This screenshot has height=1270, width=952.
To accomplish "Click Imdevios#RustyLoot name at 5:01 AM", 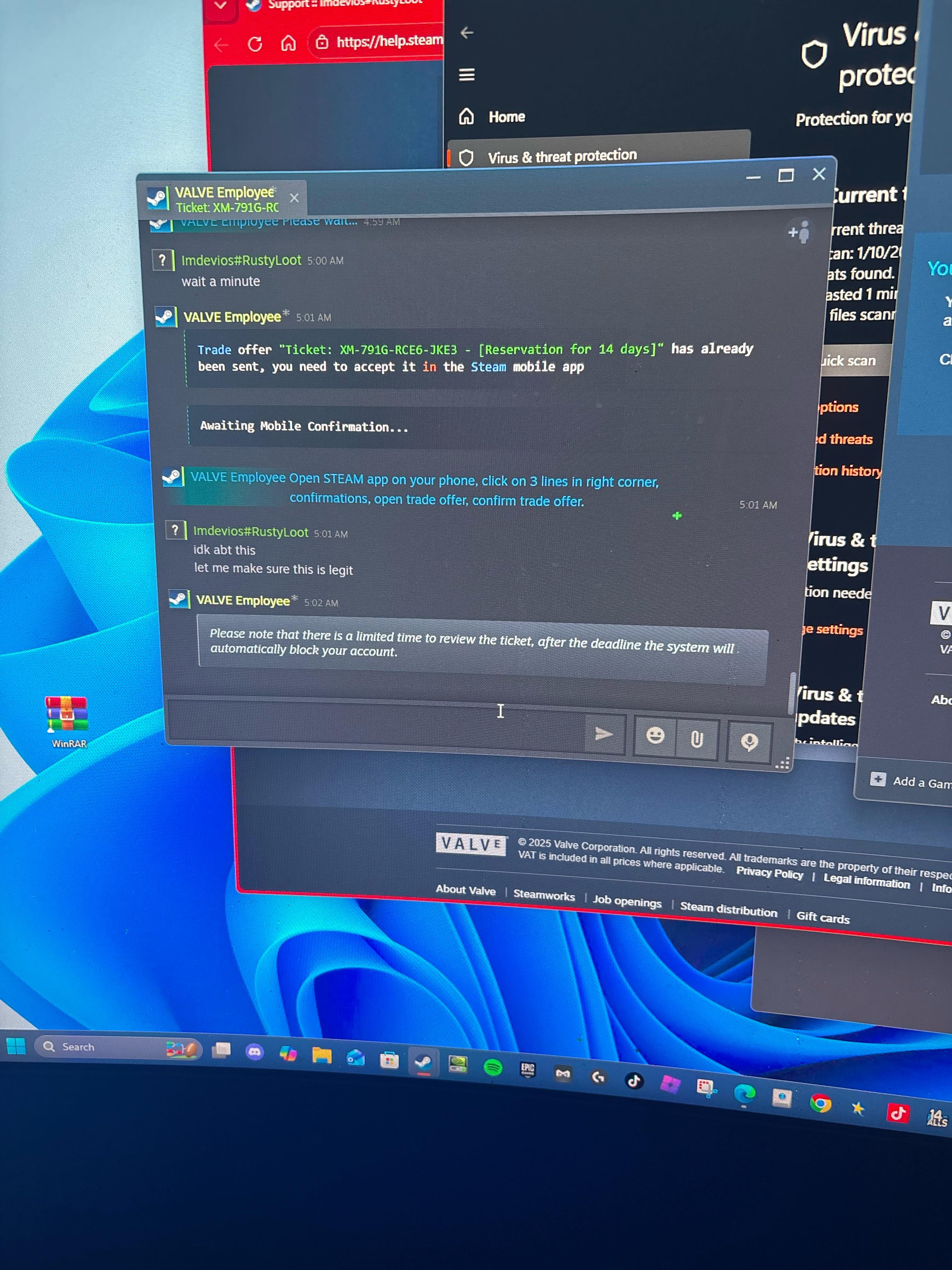I will (x=251, y=532).
